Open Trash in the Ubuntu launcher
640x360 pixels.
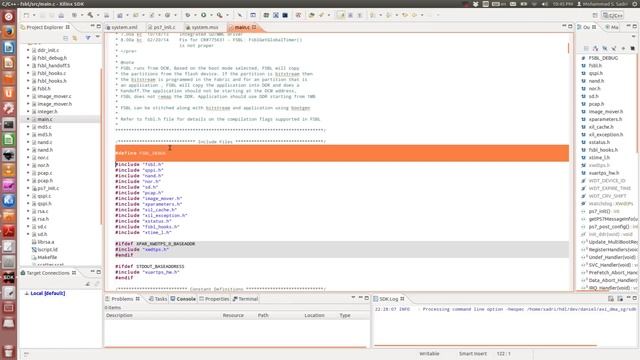pos(9,351)
